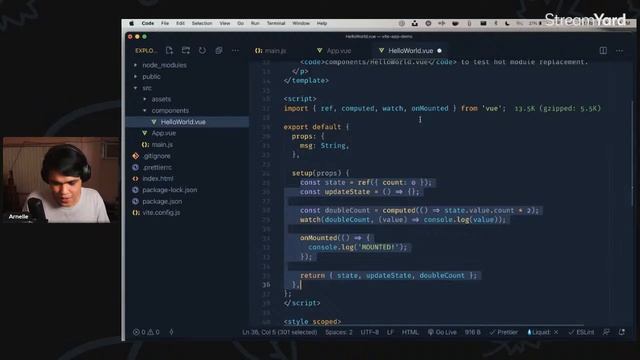Image resolution: width=640 pixels, height=360 pixels.
Task: Refresh the Explorer file tree
Action: tap(202, 51)
